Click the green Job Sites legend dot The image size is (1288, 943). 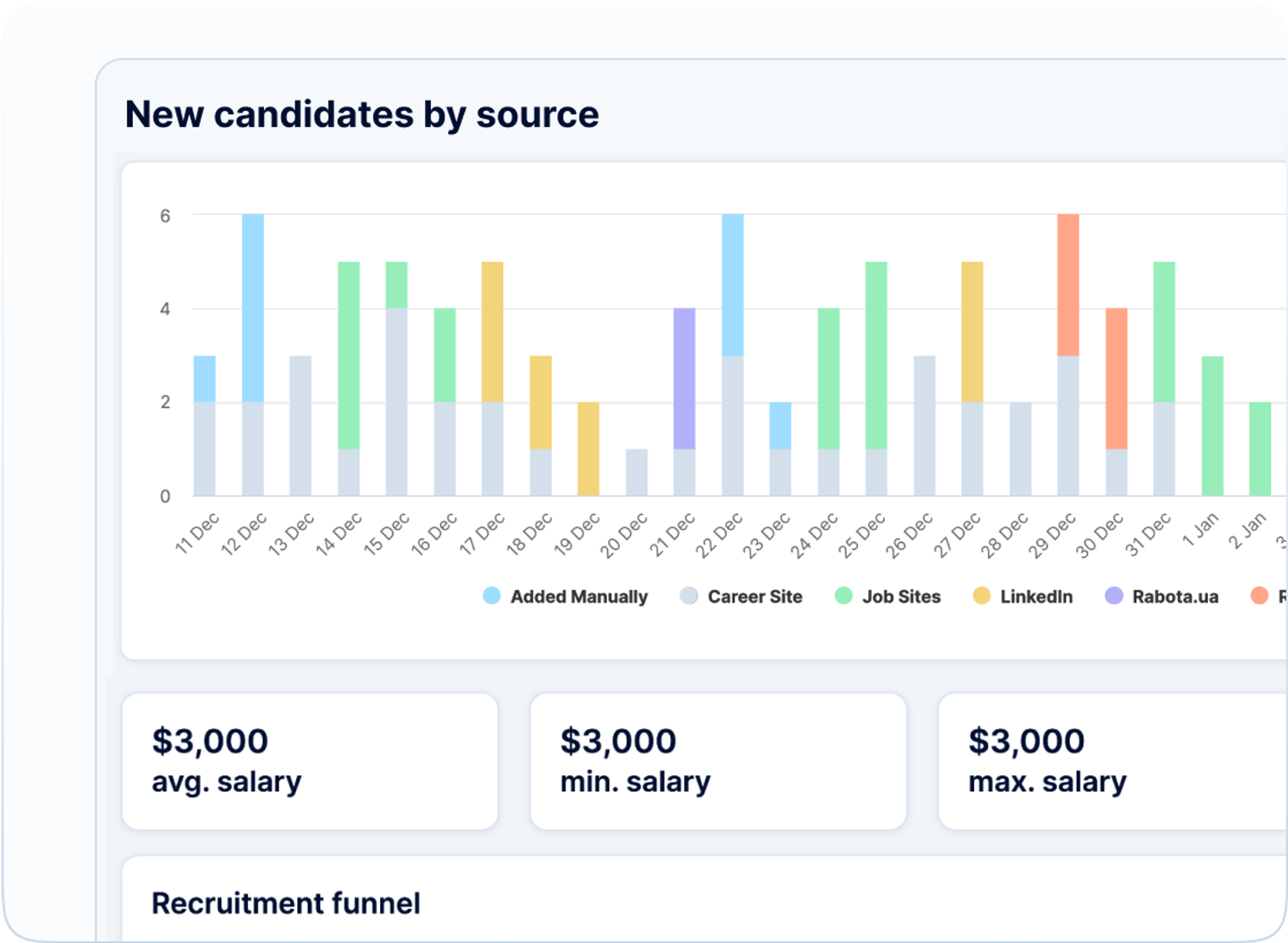click(843, 596)
